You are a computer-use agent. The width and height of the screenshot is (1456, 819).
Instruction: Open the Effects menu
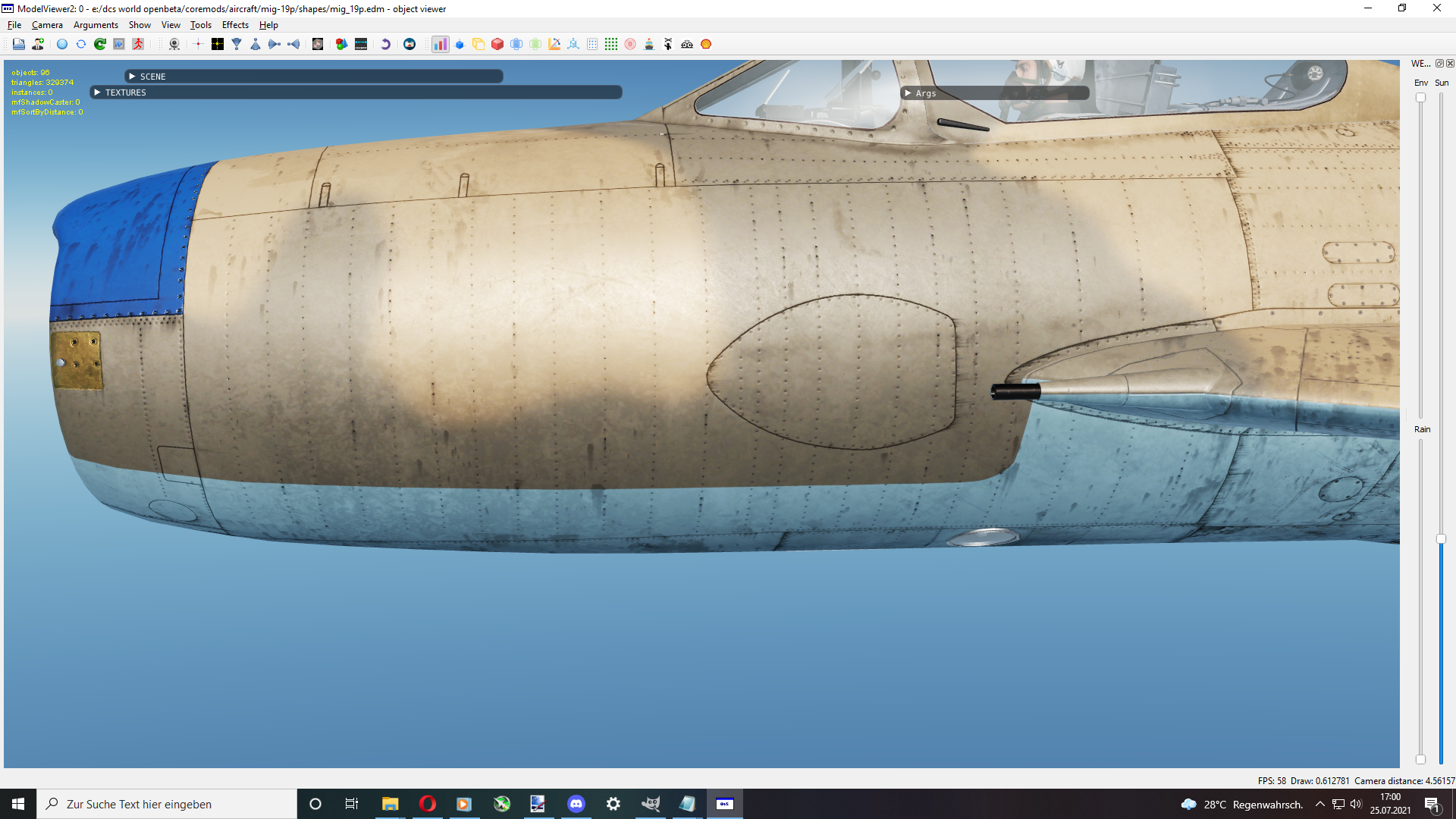(x=235, y=25)
